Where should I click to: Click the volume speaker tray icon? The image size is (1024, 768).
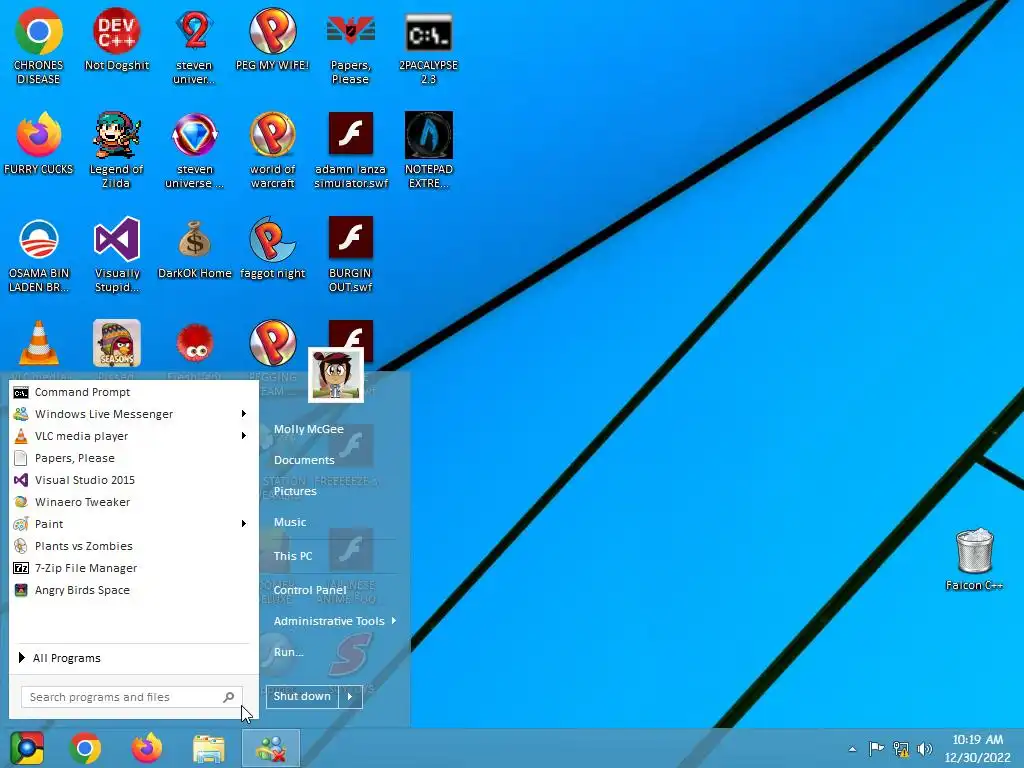[x=924, y=748]
